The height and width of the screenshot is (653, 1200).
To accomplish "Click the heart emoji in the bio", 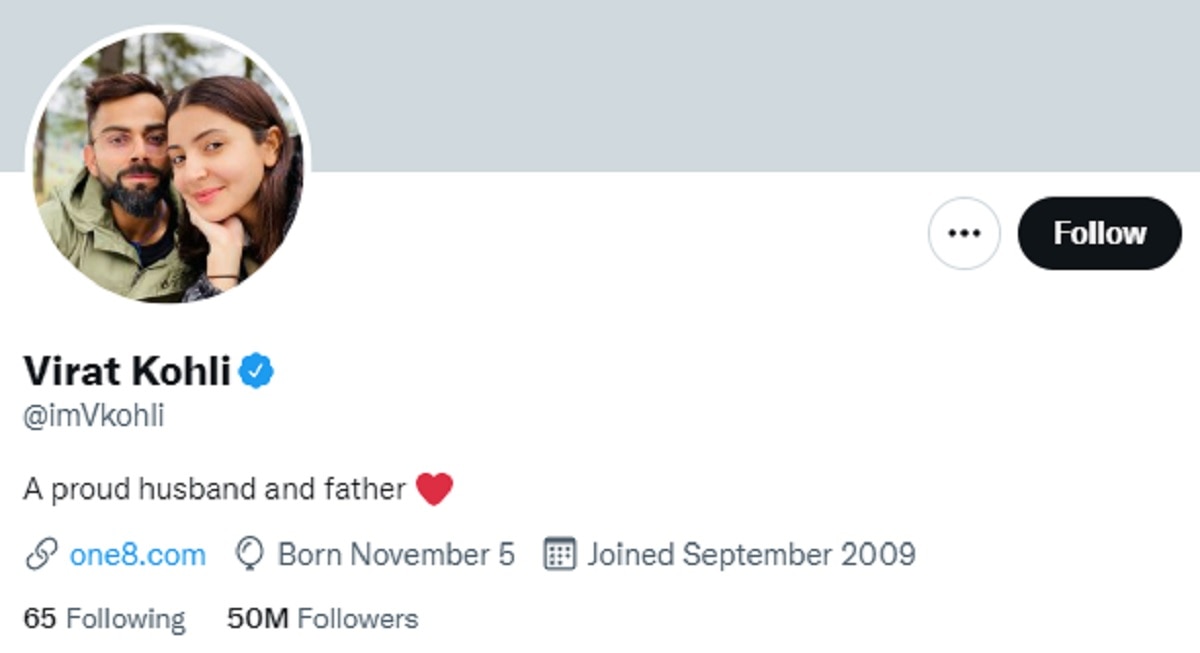I will click(x=434, y=488).
